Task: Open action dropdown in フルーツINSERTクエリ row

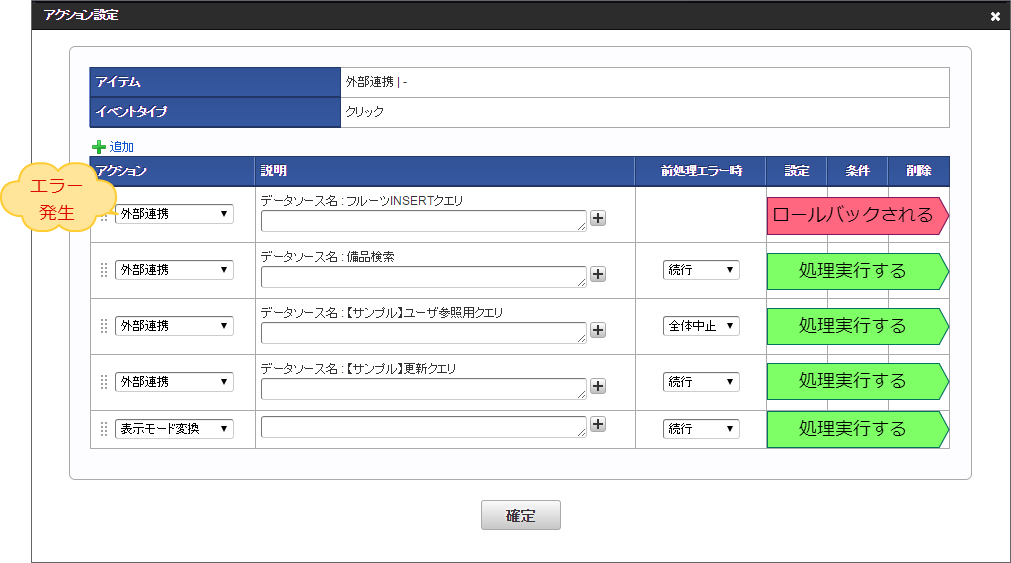Action: 174,213
